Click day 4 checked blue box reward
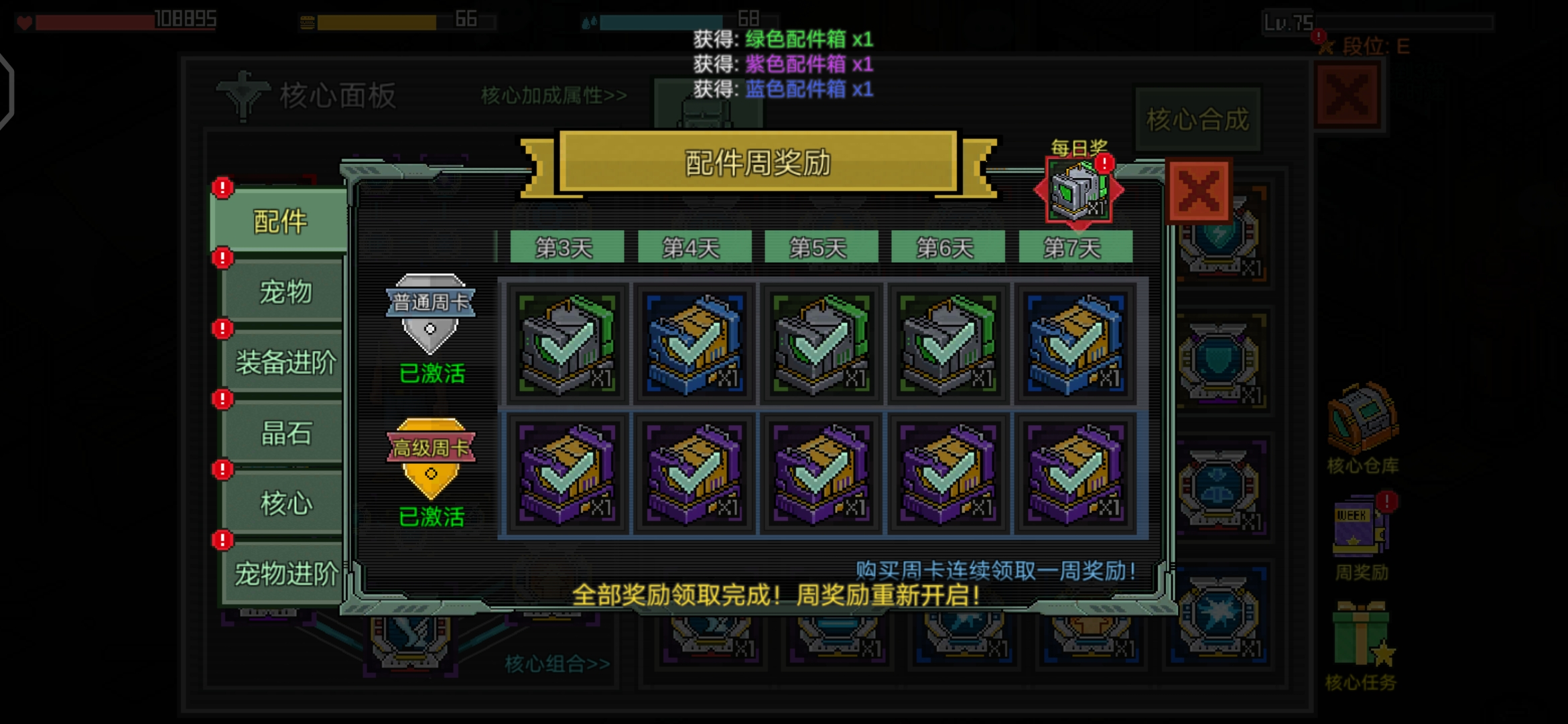The height and width of the screenshot is (724, 1568). tap(694, 343)
